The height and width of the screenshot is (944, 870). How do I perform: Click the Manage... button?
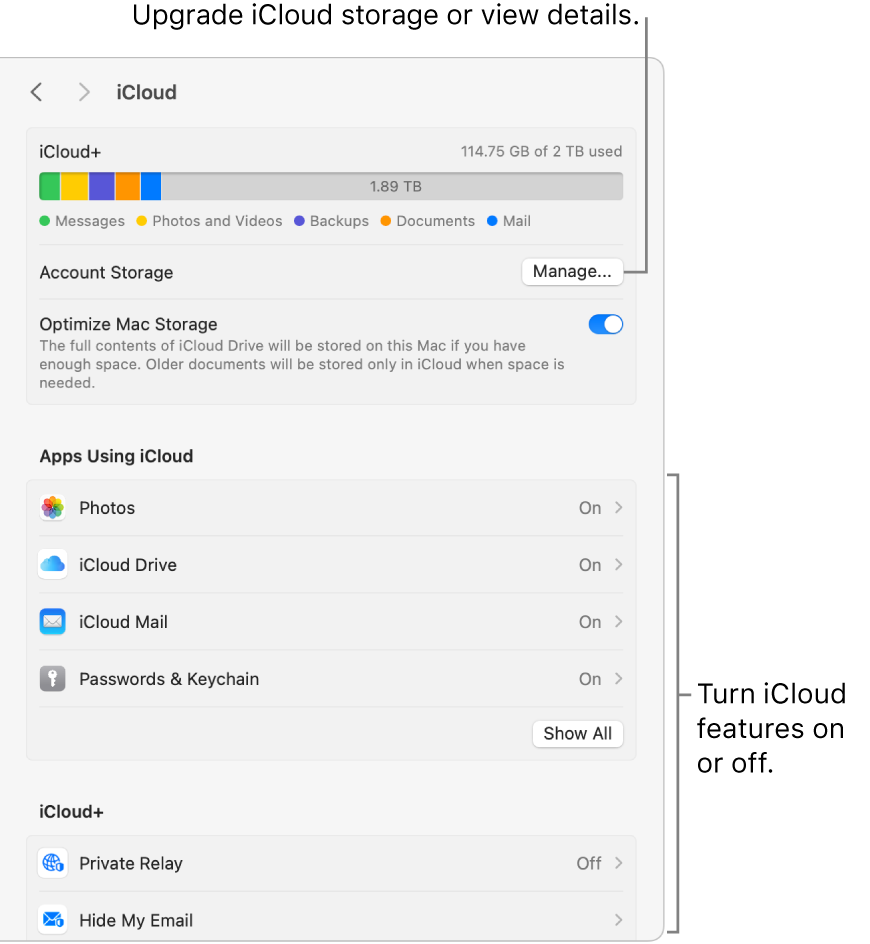[x=572, y=271]
